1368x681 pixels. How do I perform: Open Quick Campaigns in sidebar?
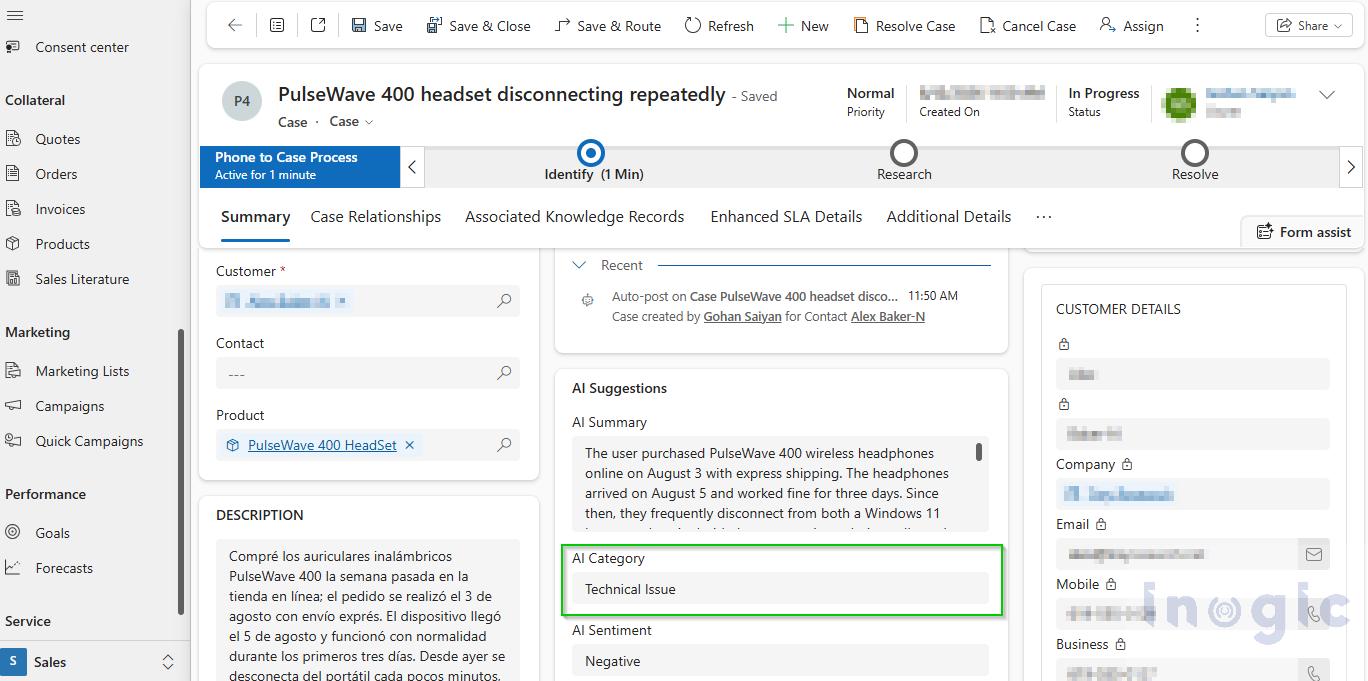pyautogui.click(x=89, y=441)
